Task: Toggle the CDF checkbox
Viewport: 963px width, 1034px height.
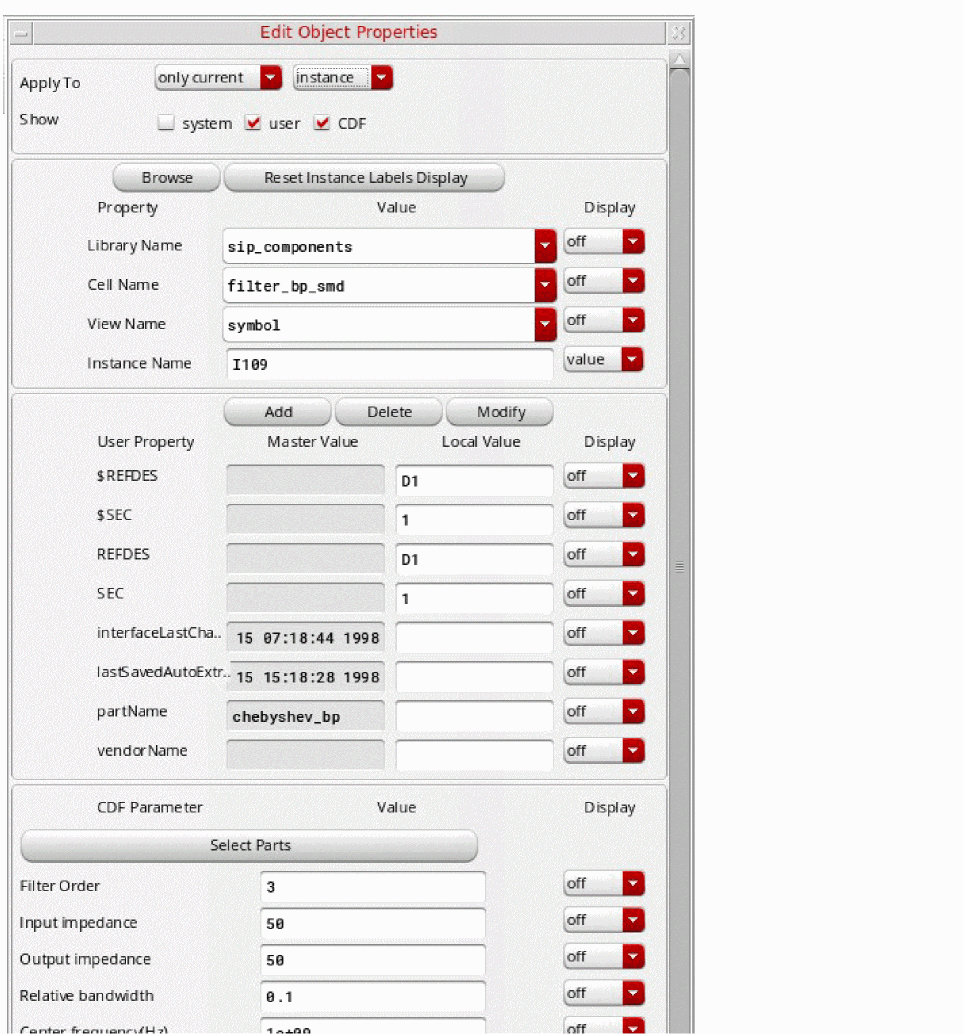Action: pos(322,124)
